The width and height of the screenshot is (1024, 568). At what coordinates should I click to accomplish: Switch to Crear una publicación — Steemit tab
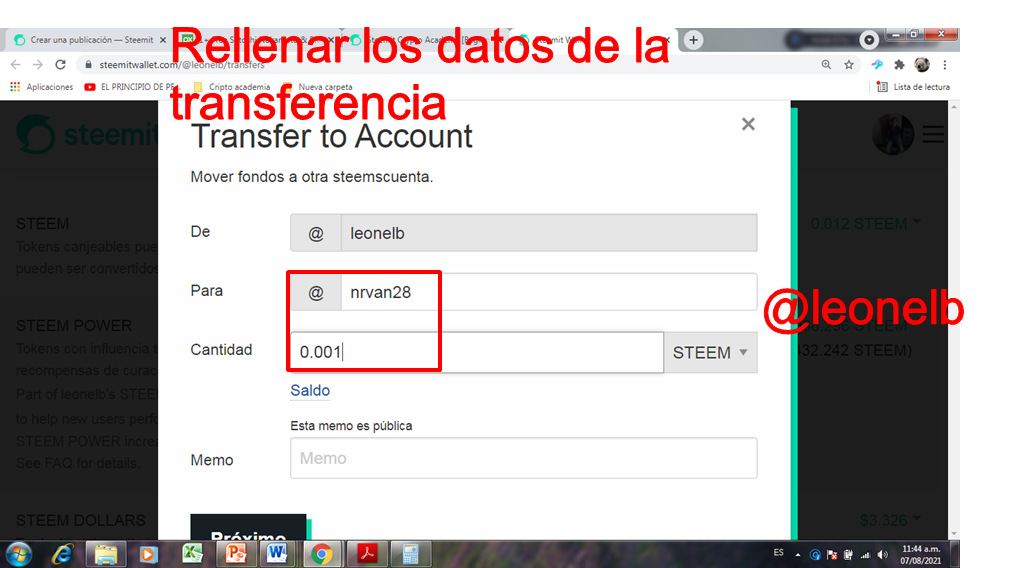(90, 40)
